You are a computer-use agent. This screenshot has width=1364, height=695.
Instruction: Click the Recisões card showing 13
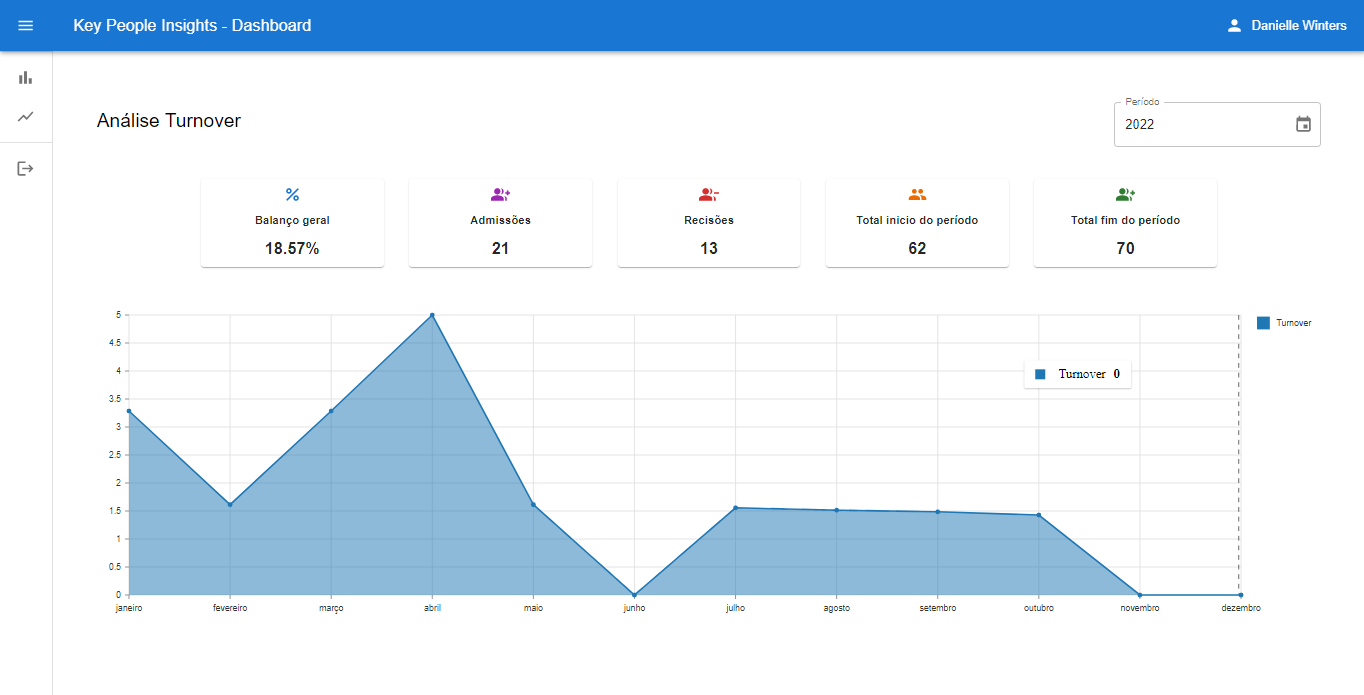[x=709, y=222]
